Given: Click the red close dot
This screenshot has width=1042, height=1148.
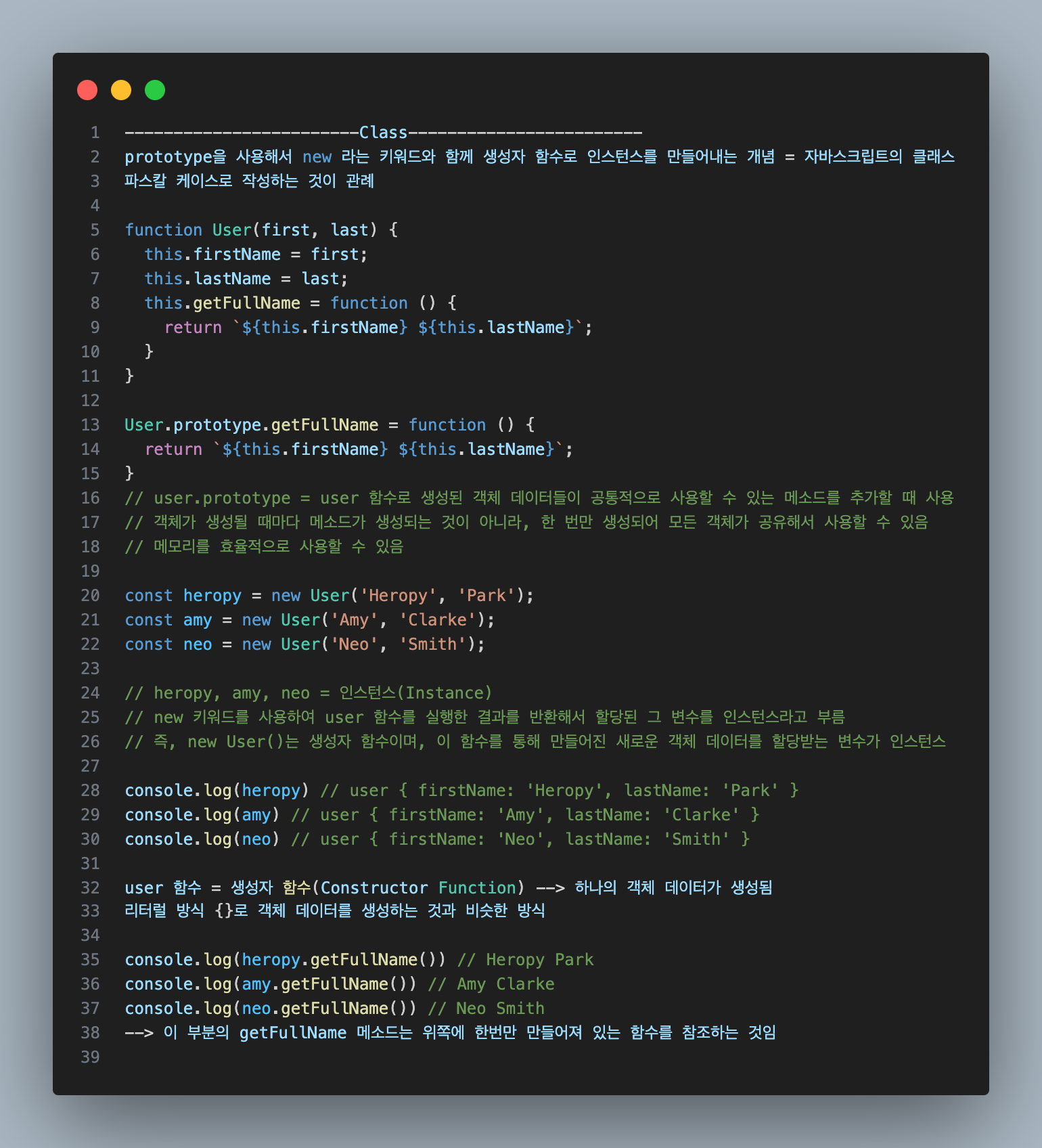Looking at the screenshot, I should point(87,90).
